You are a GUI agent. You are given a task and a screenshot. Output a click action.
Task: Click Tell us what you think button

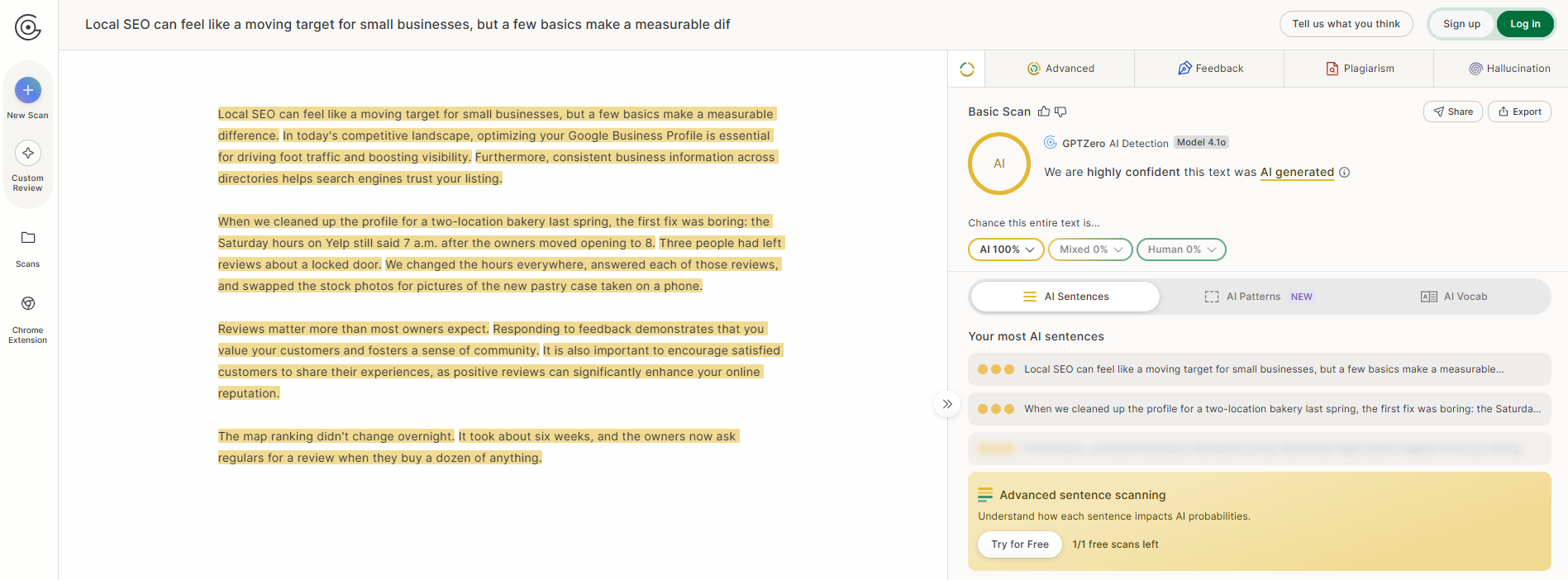1346,24
